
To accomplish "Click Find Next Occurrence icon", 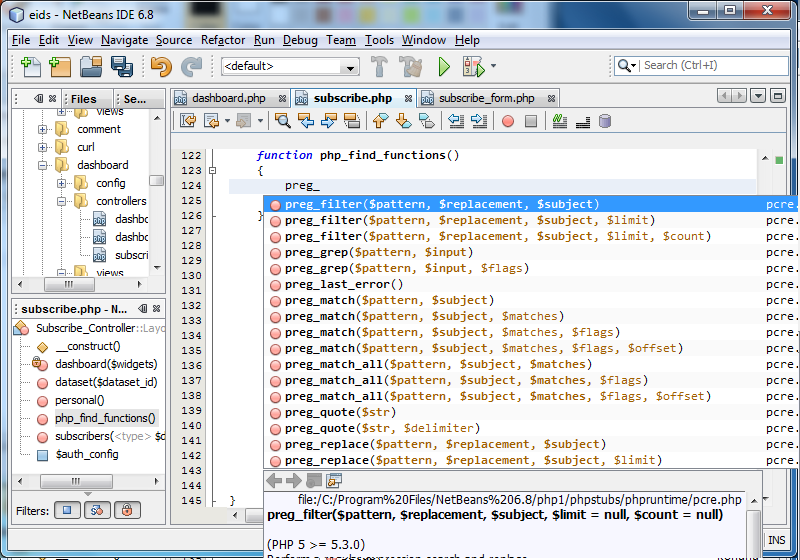I will [329, 121].
